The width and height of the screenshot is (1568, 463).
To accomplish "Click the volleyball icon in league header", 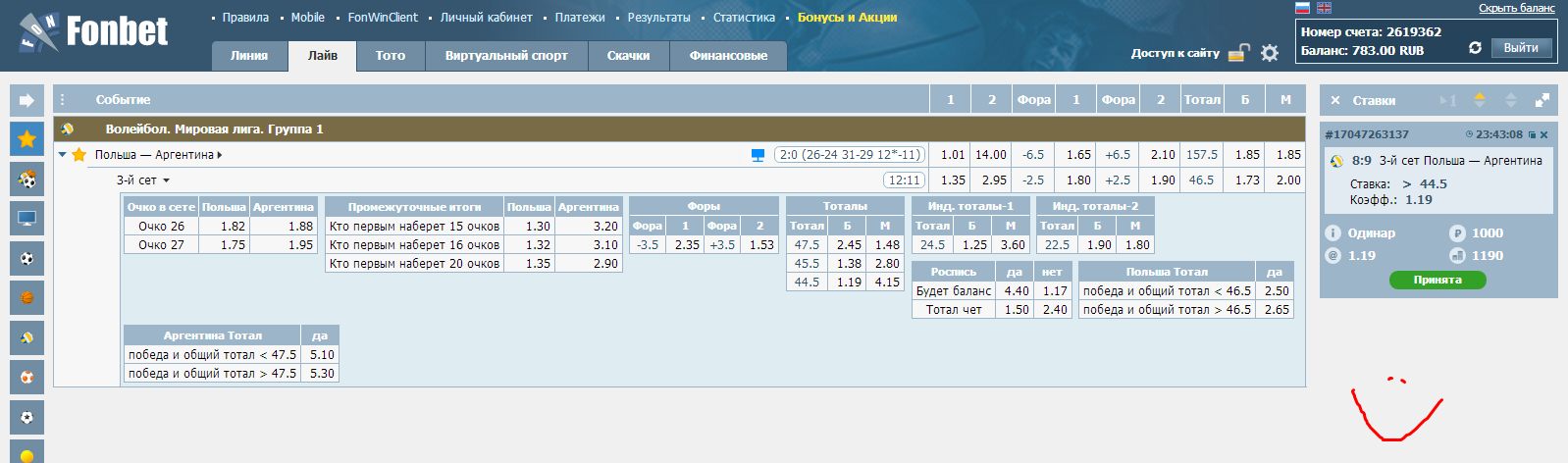I will click(68, 129).
